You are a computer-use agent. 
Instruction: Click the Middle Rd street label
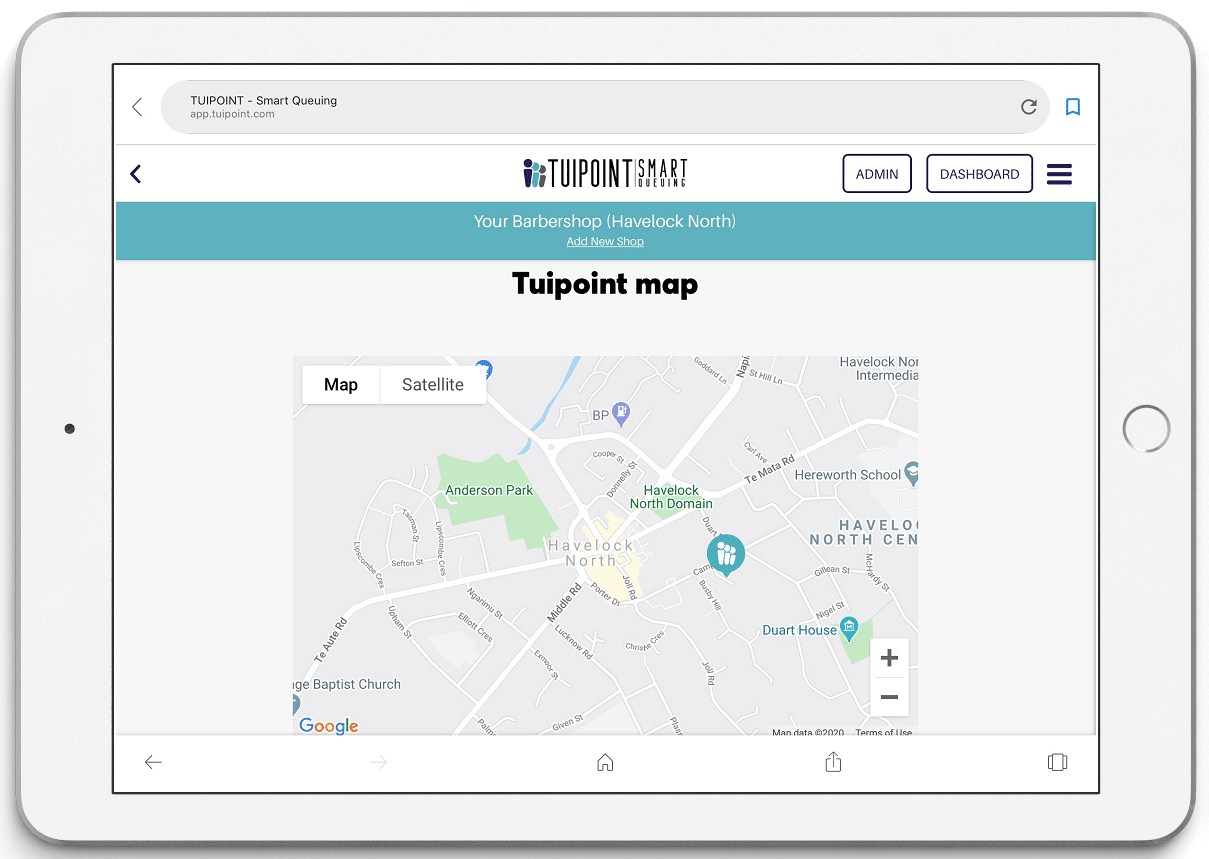point(566,603)
